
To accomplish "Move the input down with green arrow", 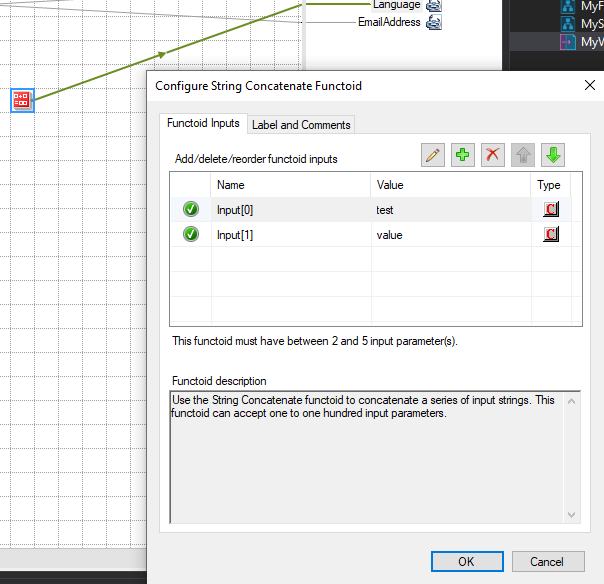I will pos(553,155).
